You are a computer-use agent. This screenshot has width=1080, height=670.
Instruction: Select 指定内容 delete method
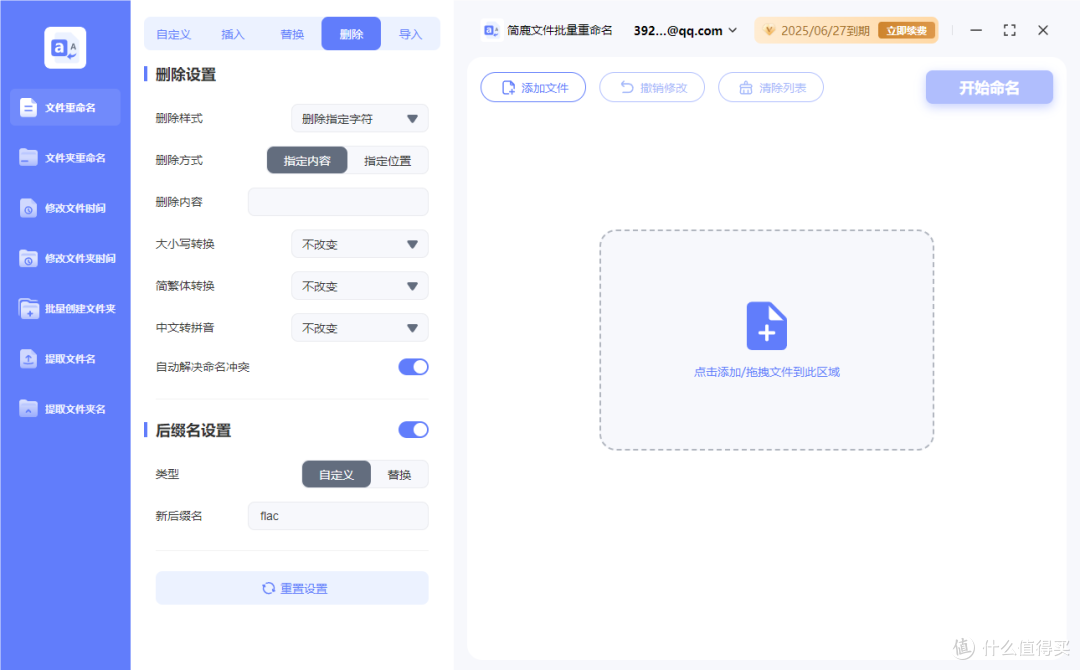tap(307, 160)
